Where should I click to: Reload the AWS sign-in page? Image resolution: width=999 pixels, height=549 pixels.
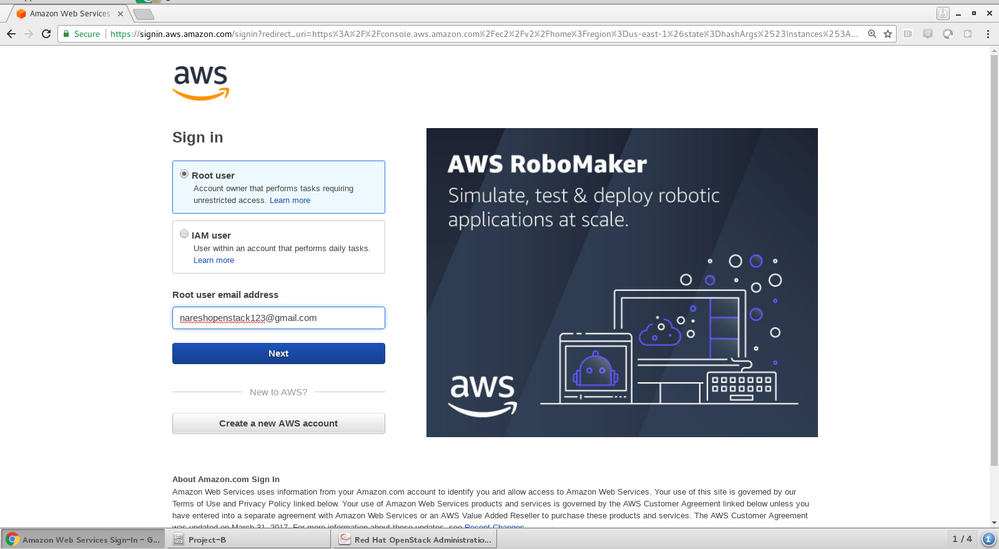click(45, 33)
